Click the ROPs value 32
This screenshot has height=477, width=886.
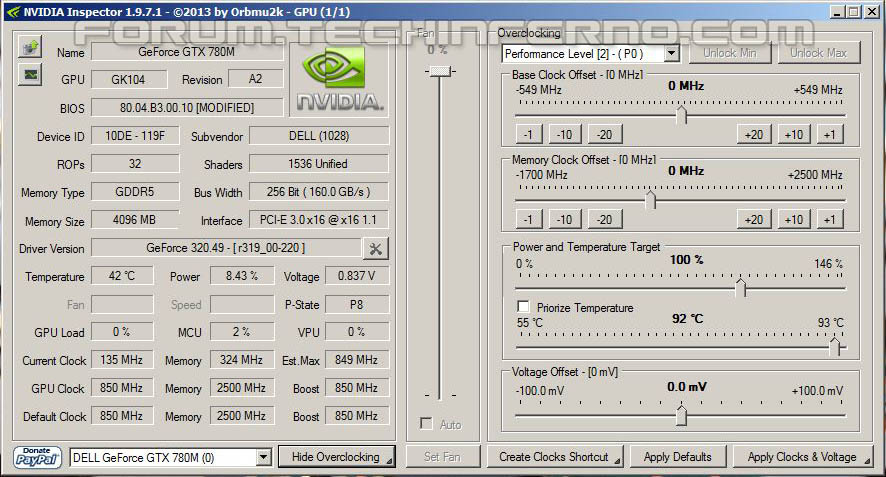click(x=135, y=164)
